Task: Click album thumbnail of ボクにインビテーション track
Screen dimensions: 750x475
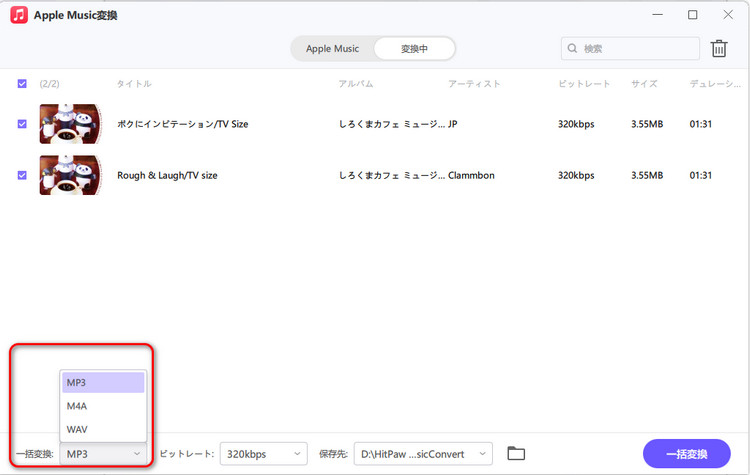Action: coord(71,124)
